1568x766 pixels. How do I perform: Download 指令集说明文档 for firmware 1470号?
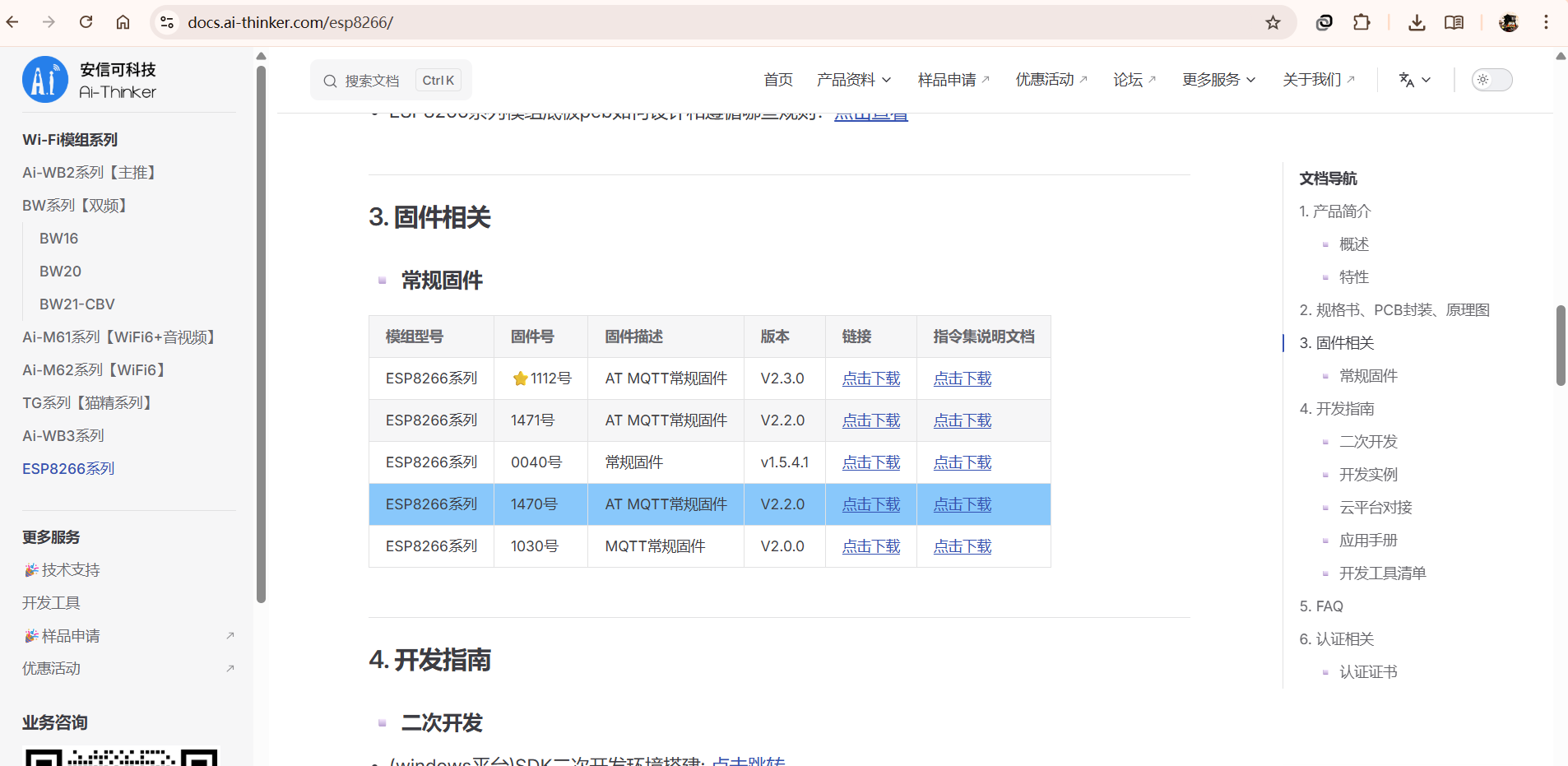[963, 504]
